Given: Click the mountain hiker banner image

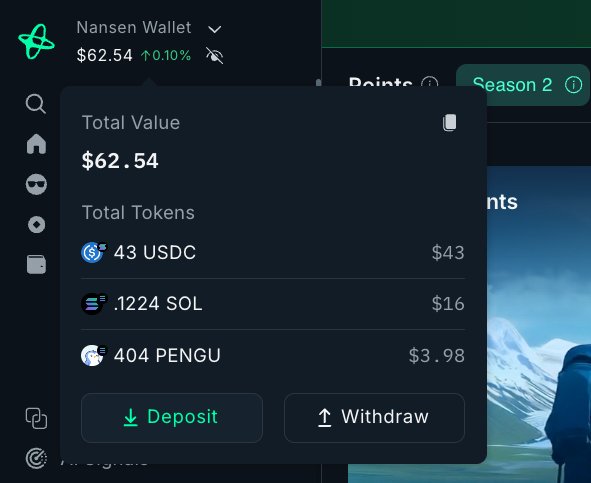Looking at the screenshot, I should pyautogui.click(x=539, y=324).
